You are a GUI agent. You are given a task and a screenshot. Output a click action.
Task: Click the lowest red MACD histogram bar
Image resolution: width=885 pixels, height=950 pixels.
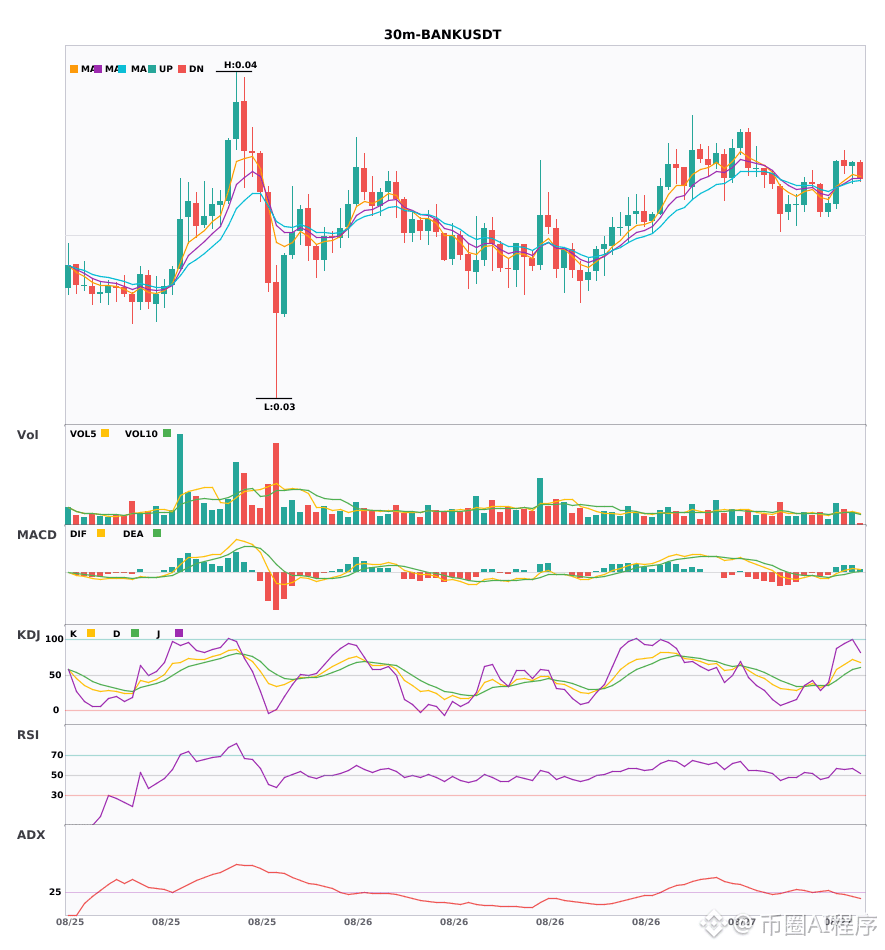click(276, 591)
